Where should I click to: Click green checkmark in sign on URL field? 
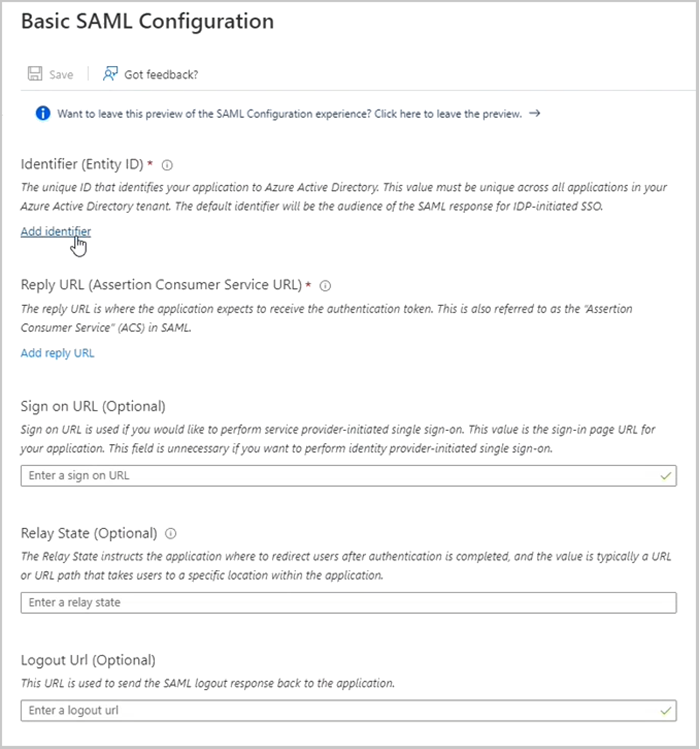tap(666, 476)
